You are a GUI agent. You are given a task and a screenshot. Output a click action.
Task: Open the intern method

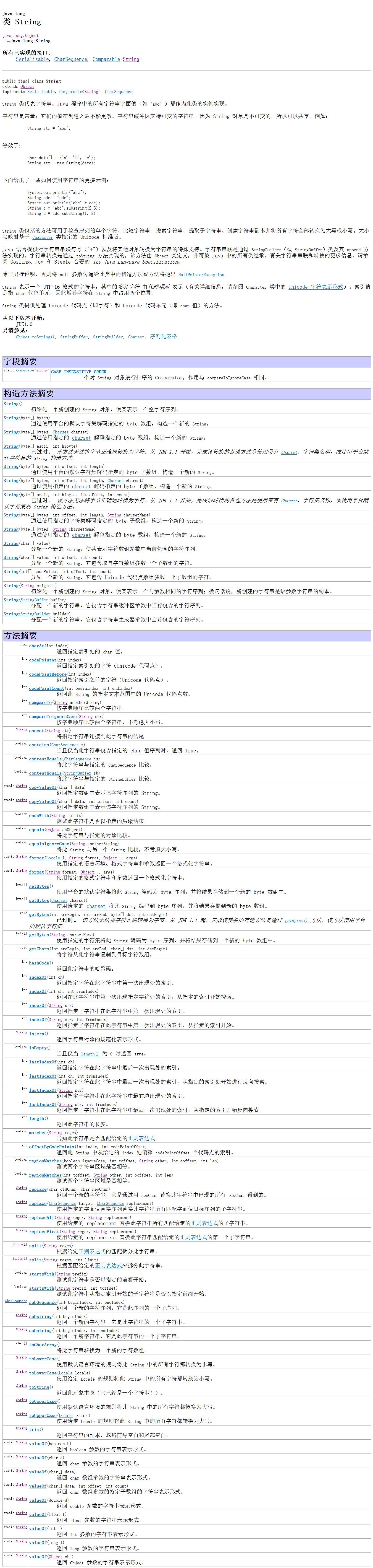click(37, 1034)
